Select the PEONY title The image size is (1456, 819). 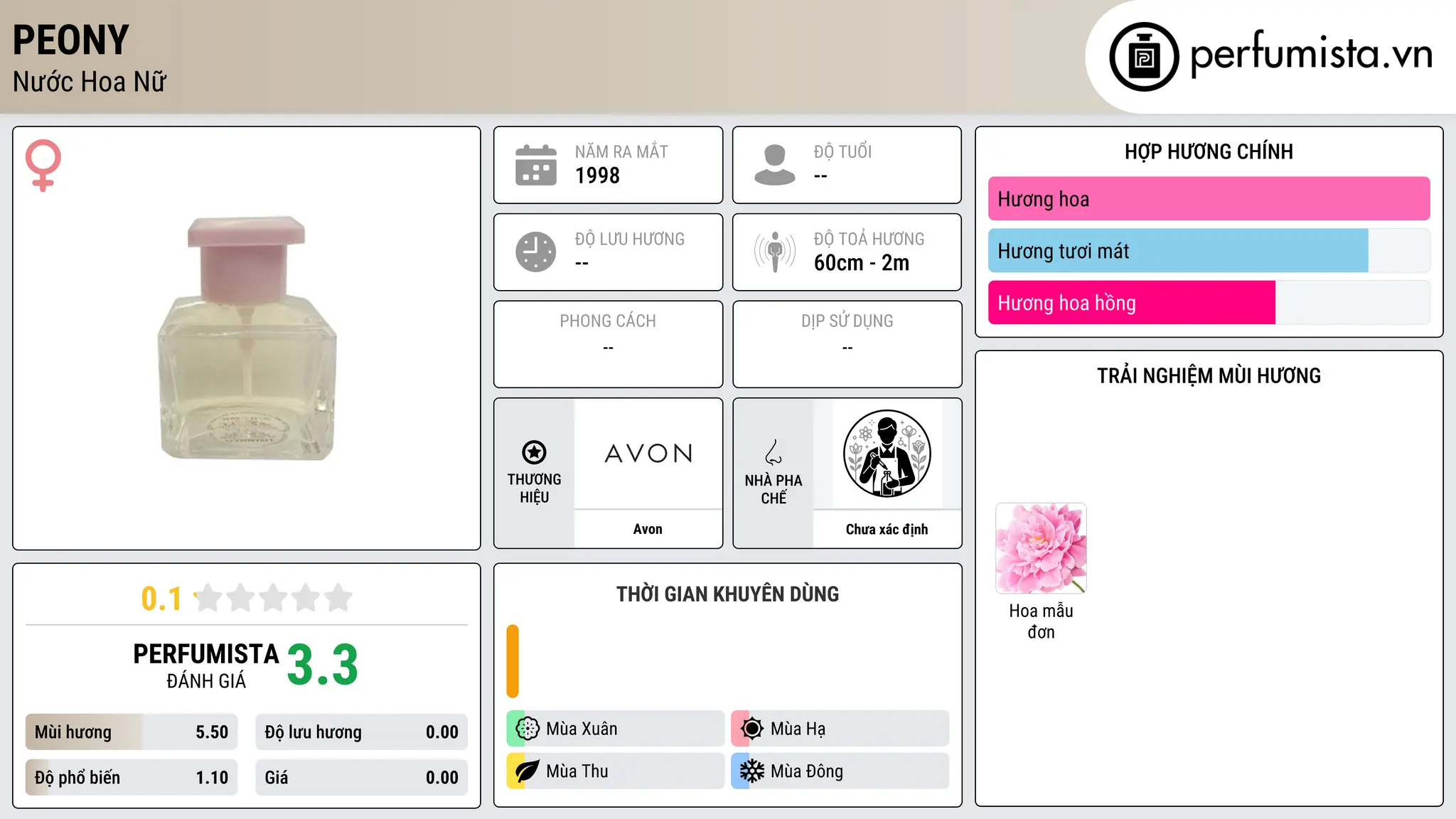tap(71, 40)
